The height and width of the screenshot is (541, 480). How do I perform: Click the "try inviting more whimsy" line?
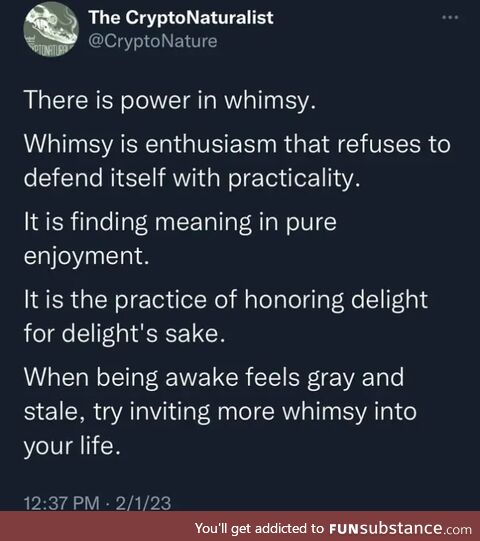coord(220,412)
